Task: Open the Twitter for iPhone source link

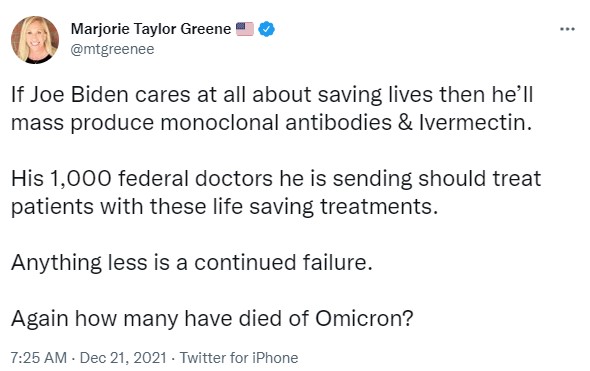Action: pos(239,357)
